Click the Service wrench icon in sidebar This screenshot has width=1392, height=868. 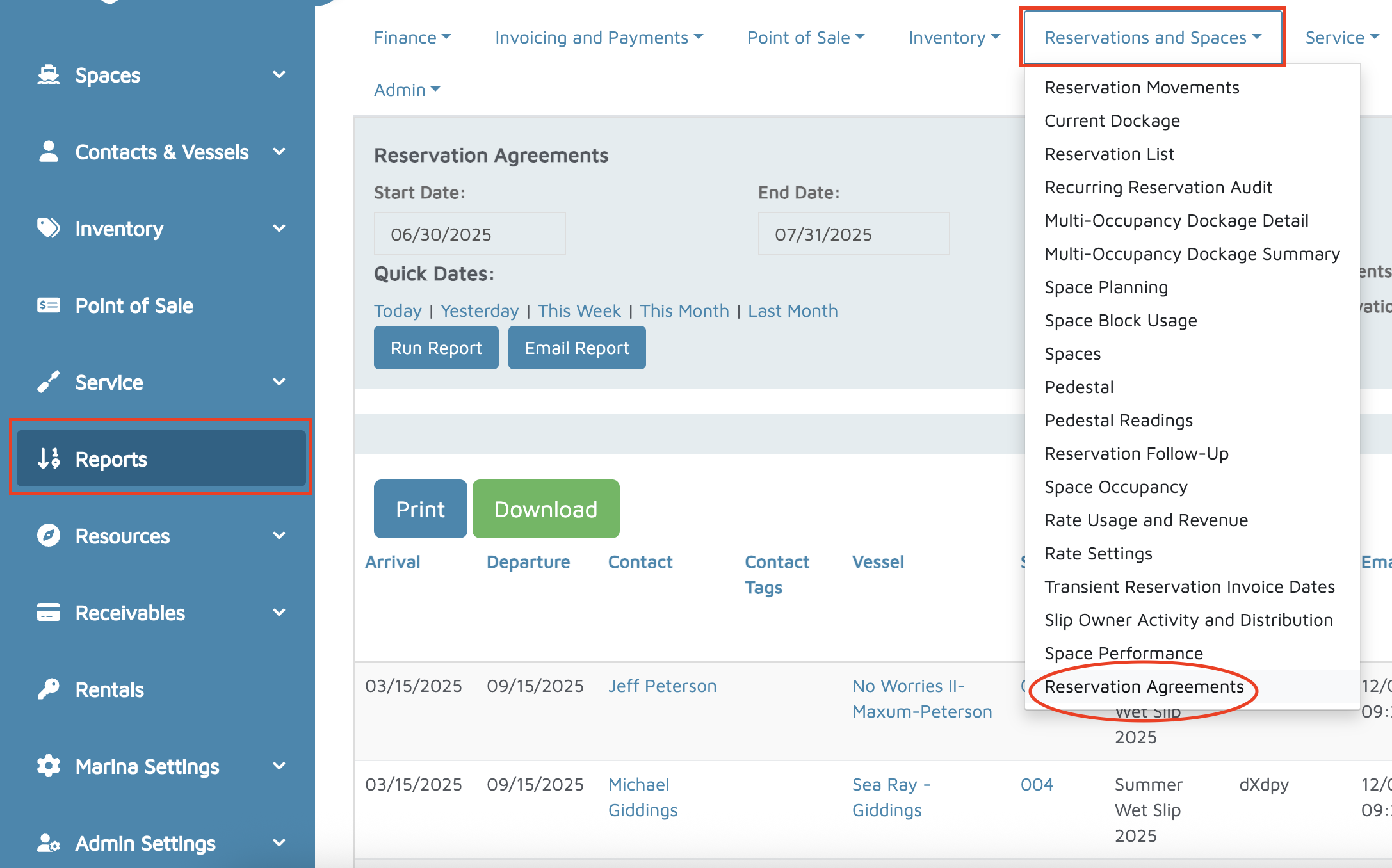[49, 382]
